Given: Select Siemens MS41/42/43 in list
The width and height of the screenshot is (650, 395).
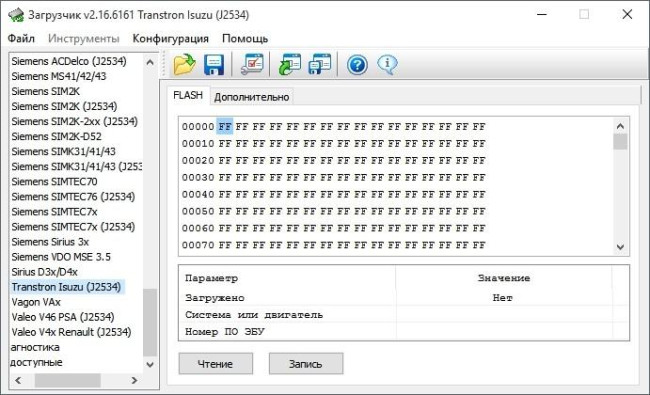Looking at the screenshot, I should tap(59, 76).
